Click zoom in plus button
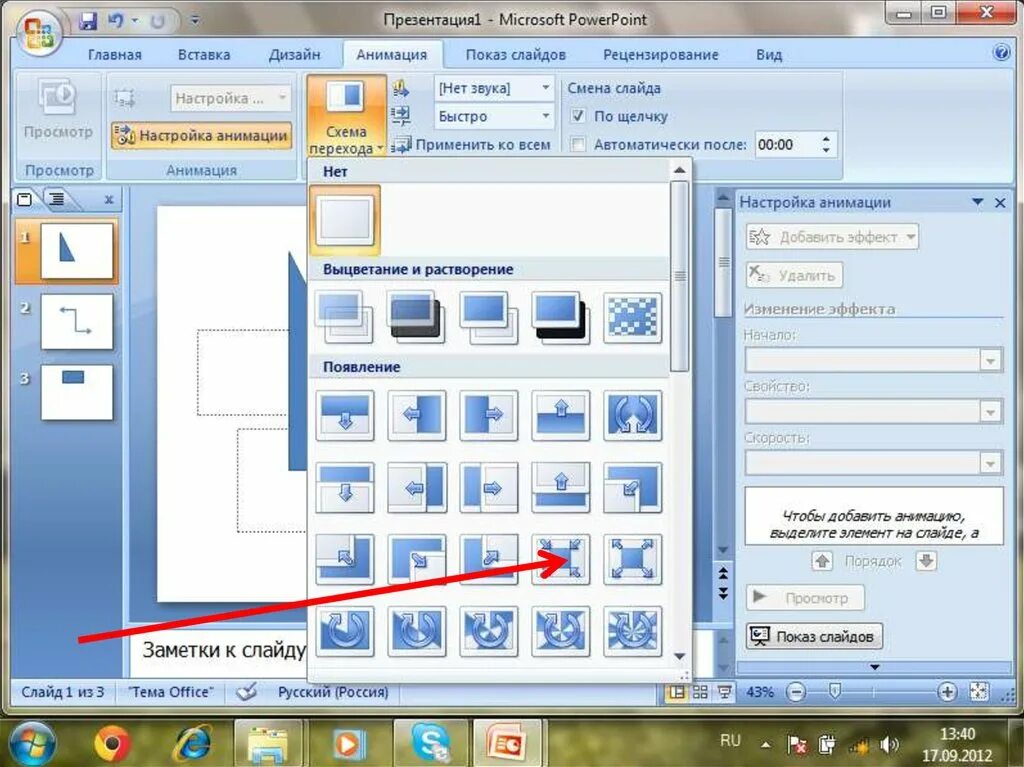Image resolution: width=1024 pixels, height=767 pixels. coord(946,691)
